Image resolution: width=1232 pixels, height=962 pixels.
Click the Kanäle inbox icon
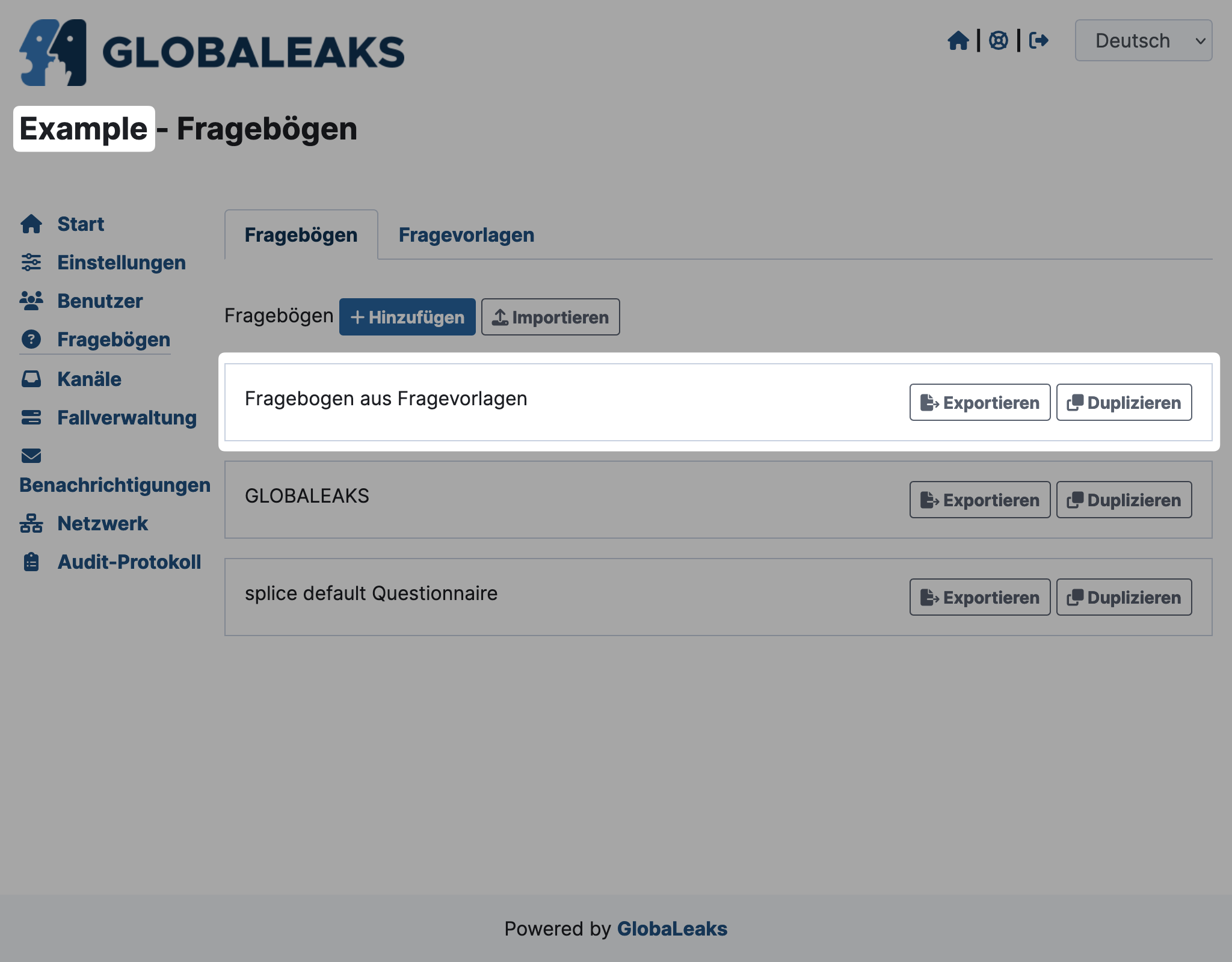(31, 379)
